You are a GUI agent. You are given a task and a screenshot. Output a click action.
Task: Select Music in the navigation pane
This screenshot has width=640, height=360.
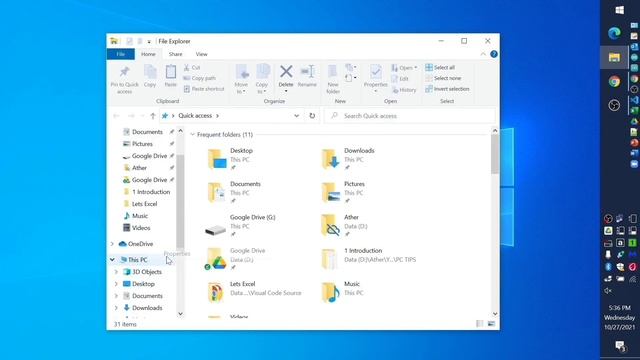coord(140,216)
